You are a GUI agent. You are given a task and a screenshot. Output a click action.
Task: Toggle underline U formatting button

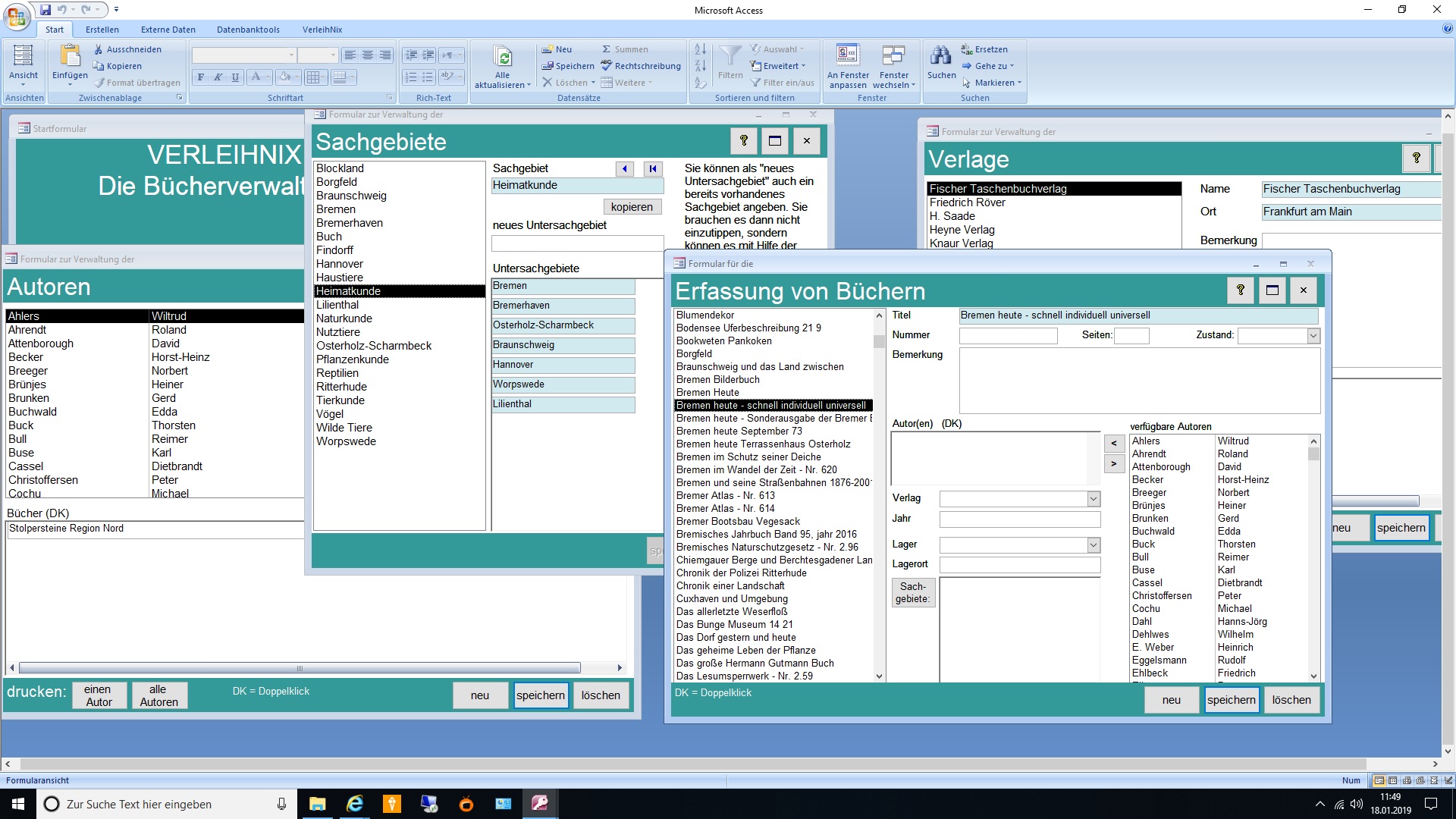click(x=235, y=77)
